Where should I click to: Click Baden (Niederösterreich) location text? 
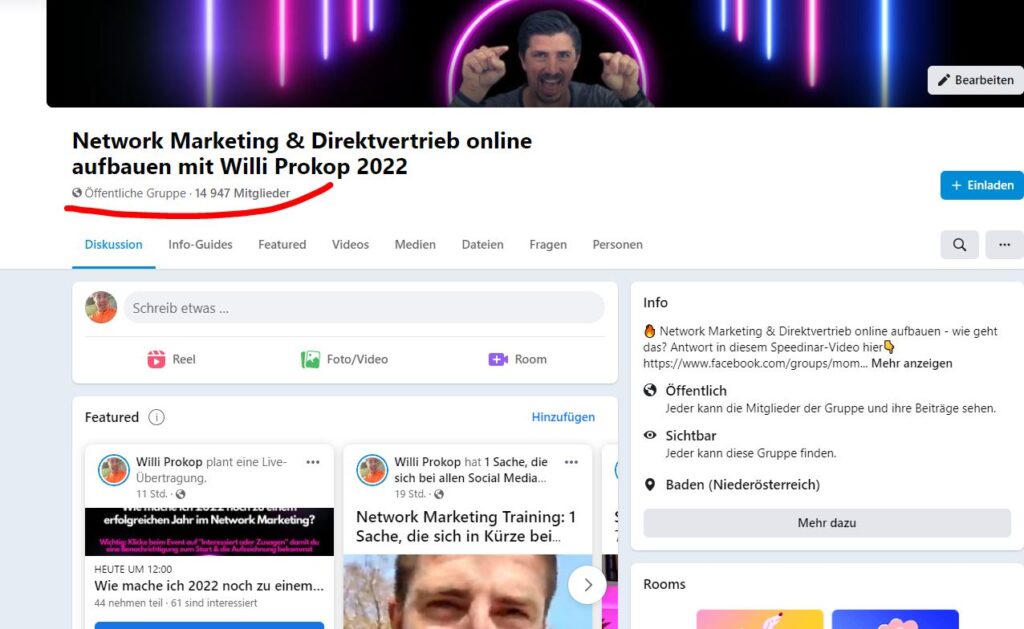(743, 485)
